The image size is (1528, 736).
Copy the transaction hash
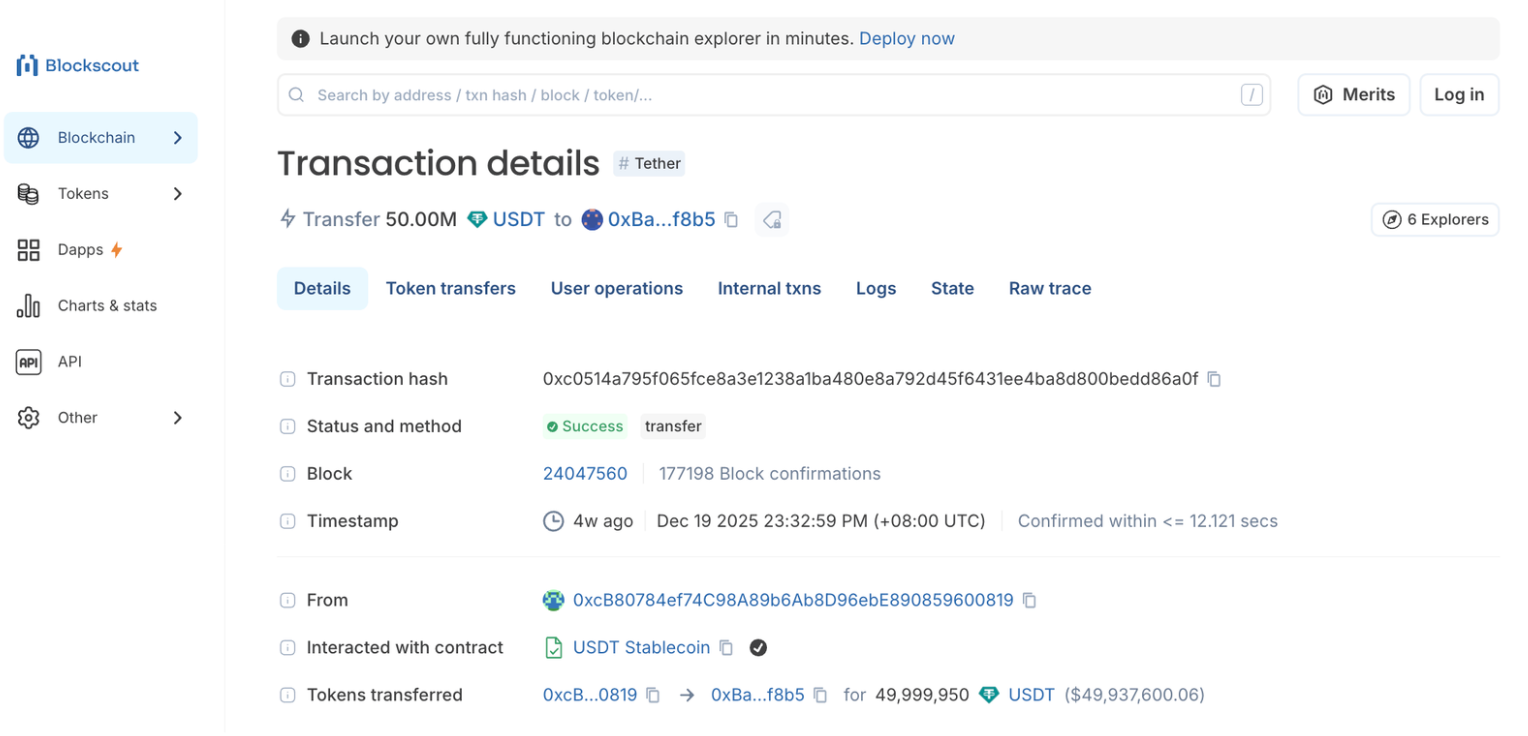[x=1214, y=379]
